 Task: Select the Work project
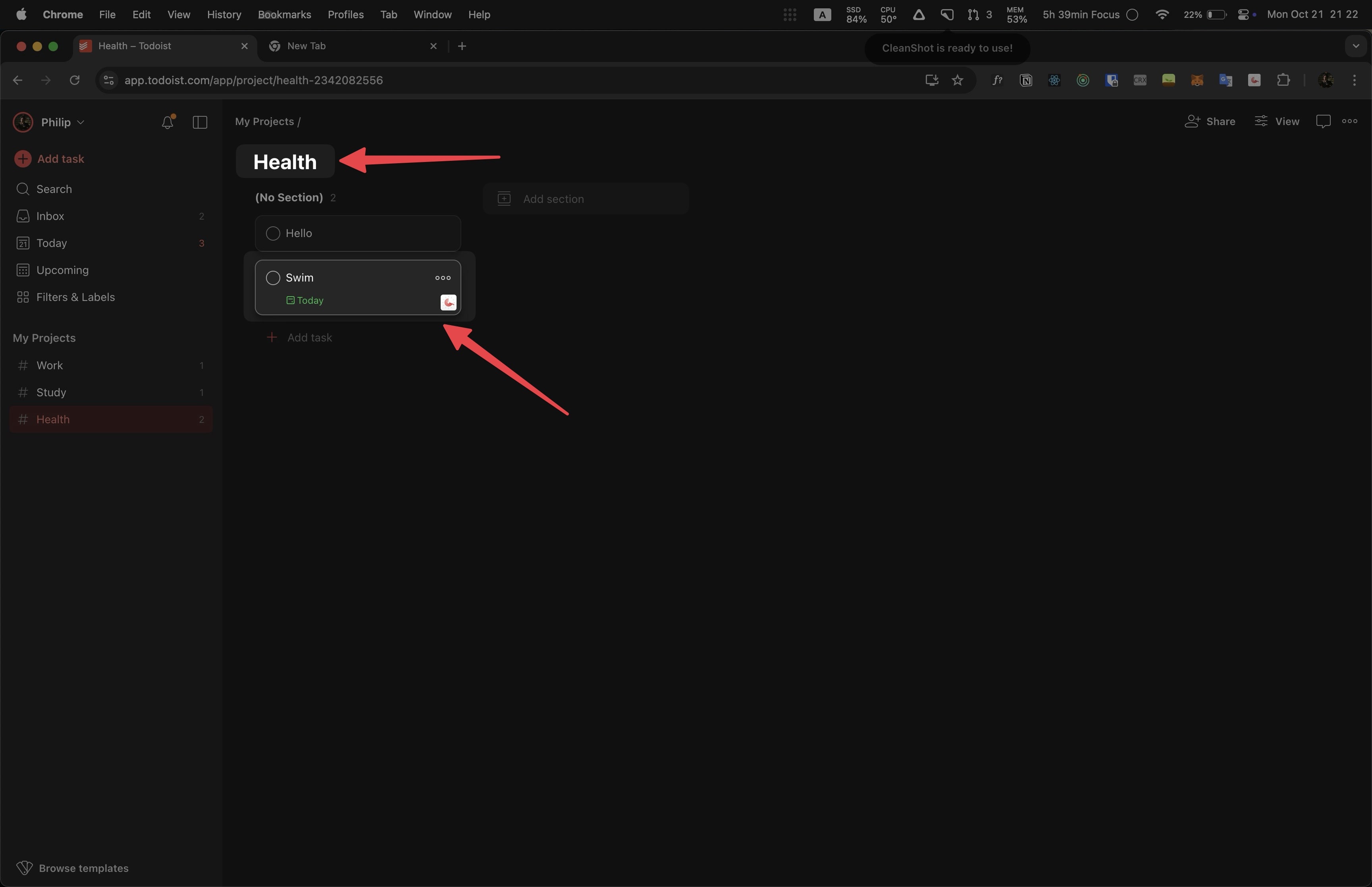(x=50, y=366)
